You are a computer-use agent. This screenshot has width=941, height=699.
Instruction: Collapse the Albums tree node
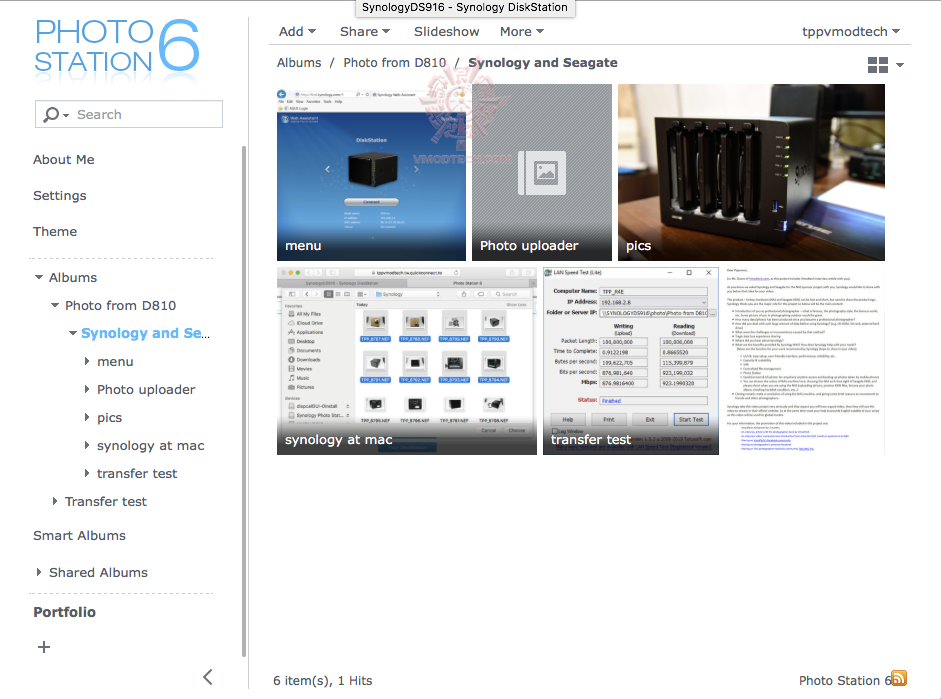(x=39, y=277)
